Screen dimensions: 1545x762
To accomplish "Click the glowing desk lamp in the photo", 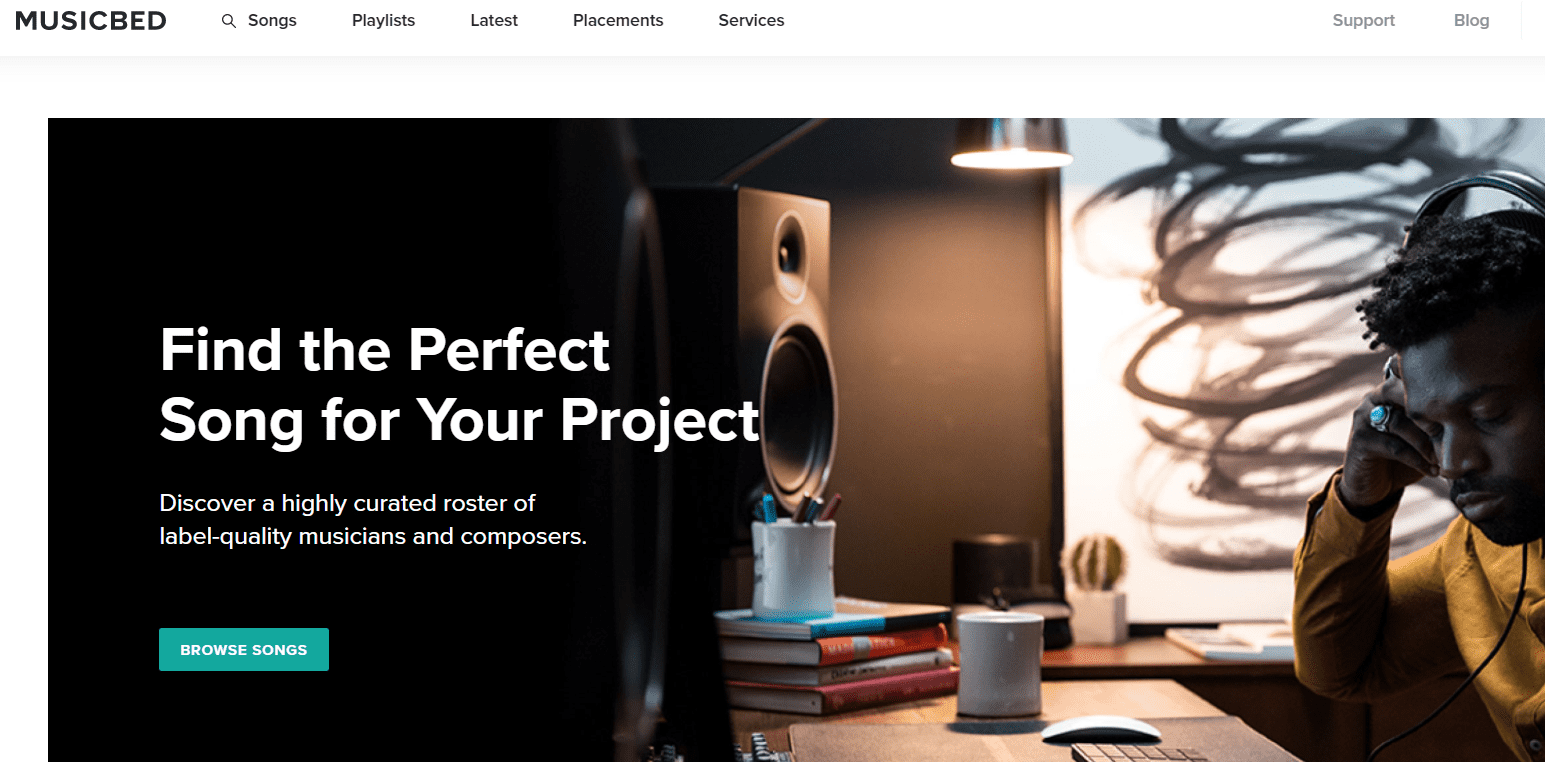I will pyautogui.click(x=1010, y=145).
